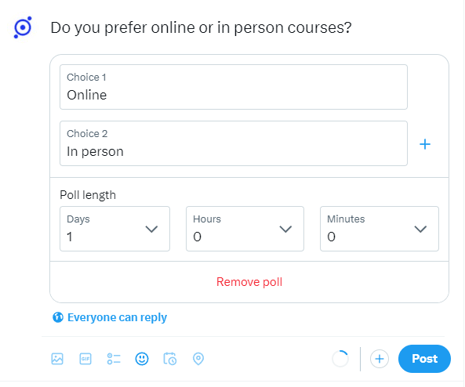
Task: Click the poll icon in toolbar
Action: pos(114,359)
